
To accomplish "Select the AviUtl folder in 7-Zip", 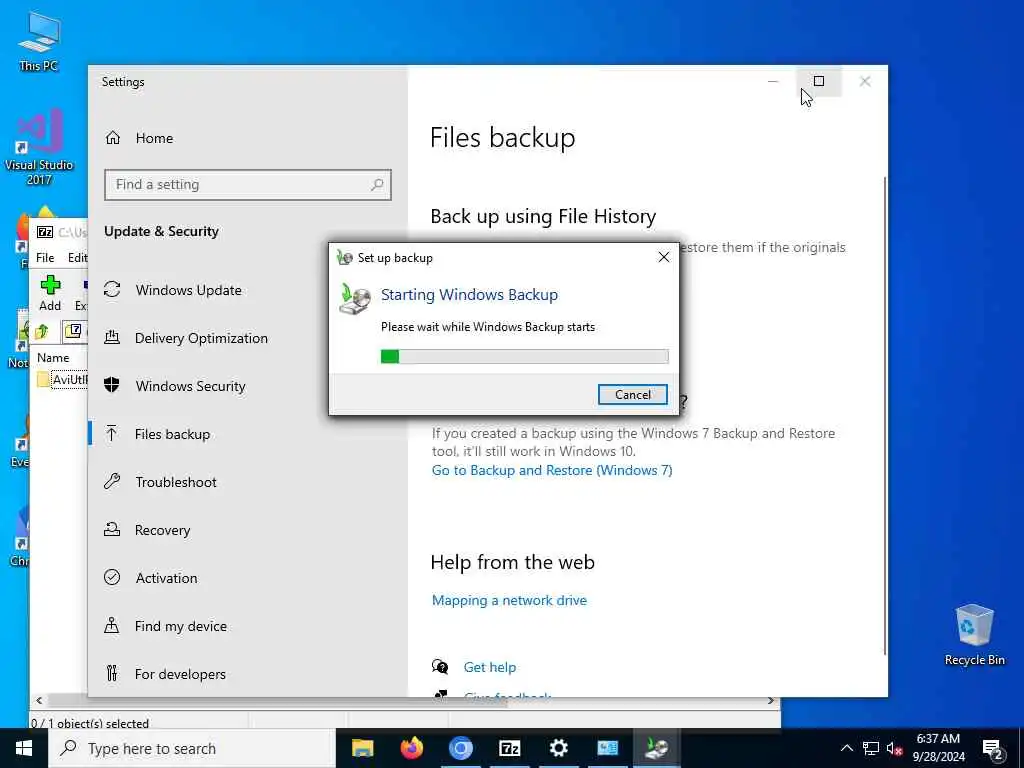I will coord(63,379).
